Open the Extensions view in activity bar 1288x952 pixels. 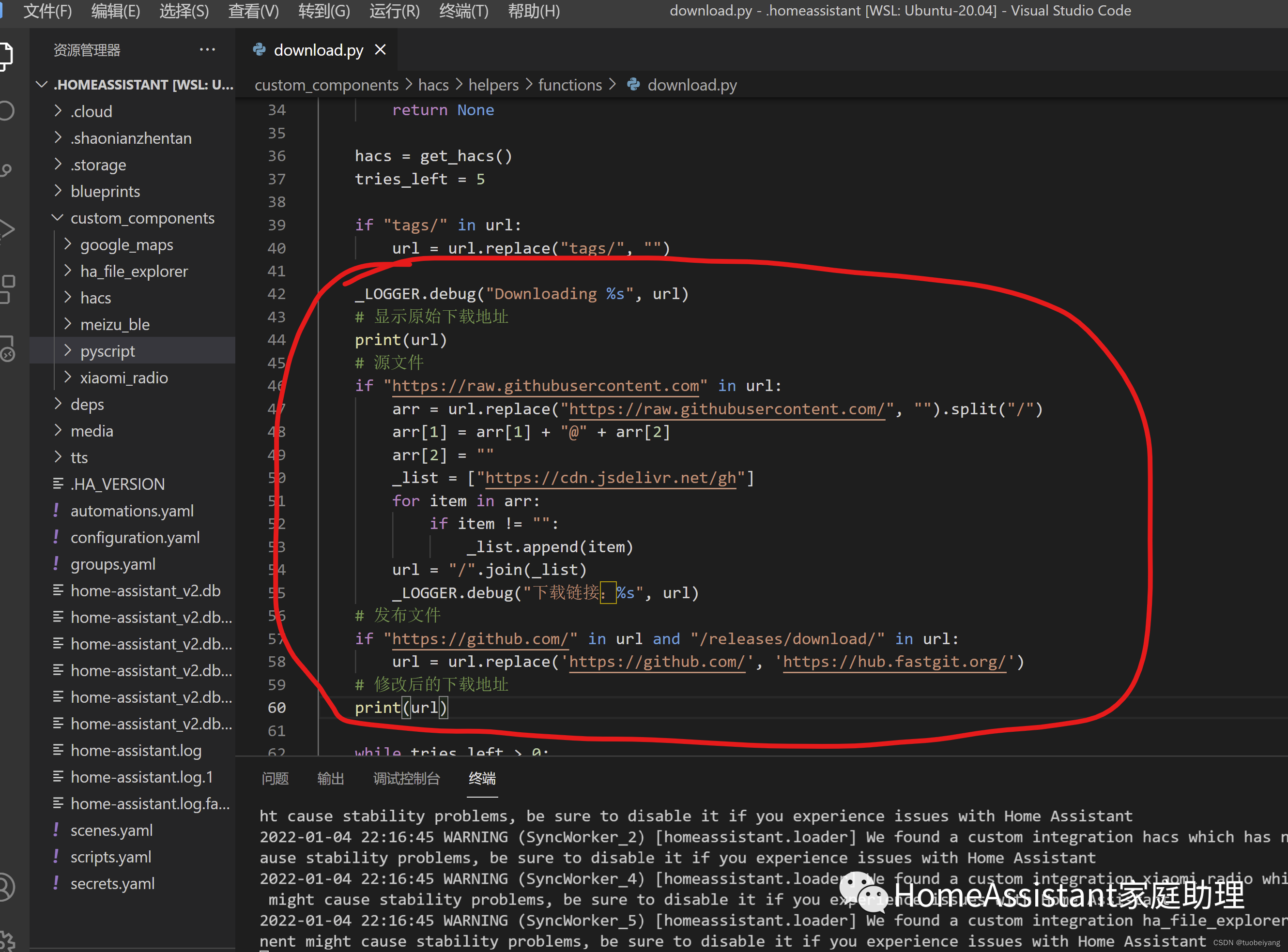pyautogui.click(x=7, y=289)
